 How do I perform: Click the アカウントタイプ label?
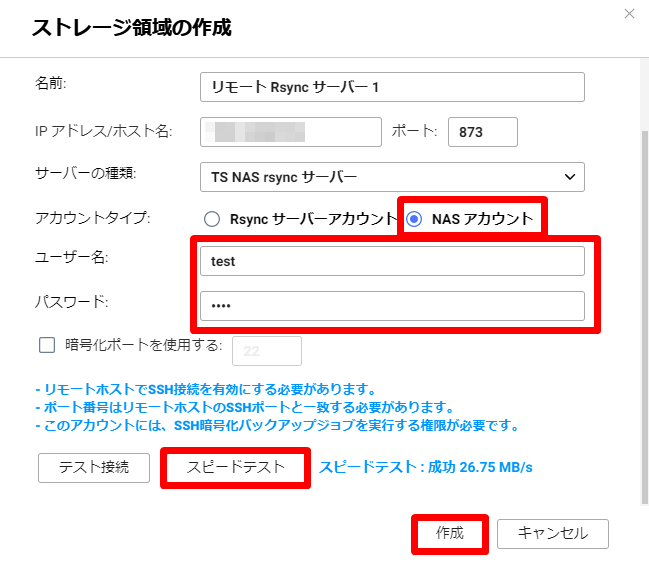coord(92,219)
